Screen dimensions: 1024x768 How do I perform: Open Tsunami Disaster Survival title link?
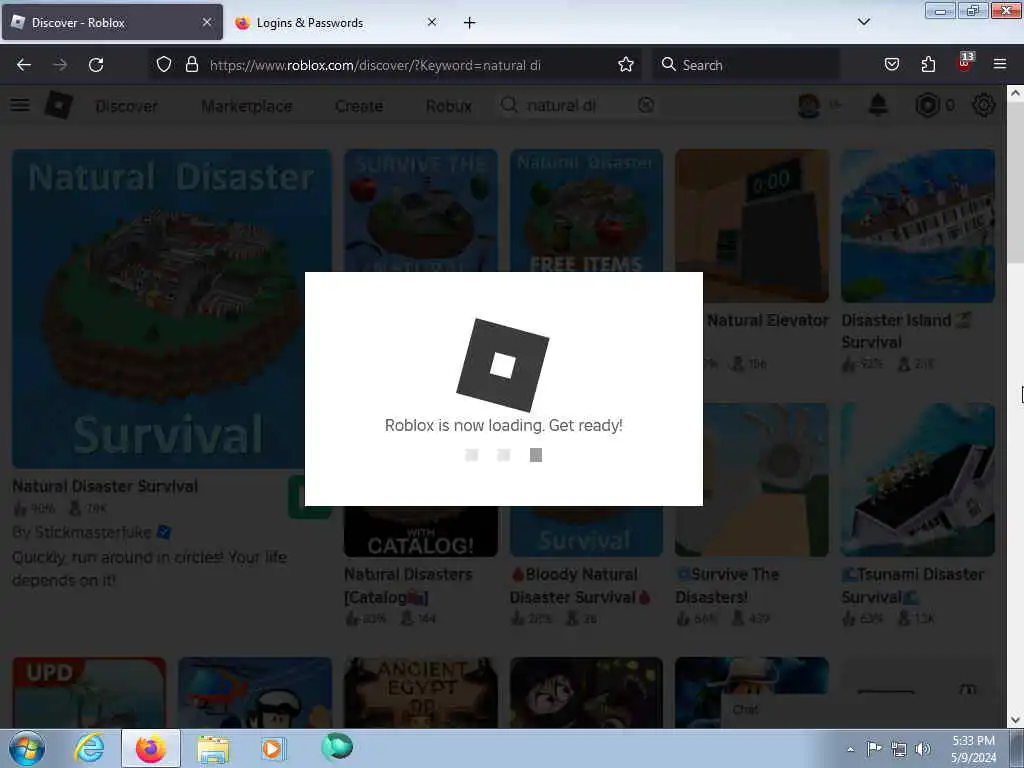click(x=913, y=586)
